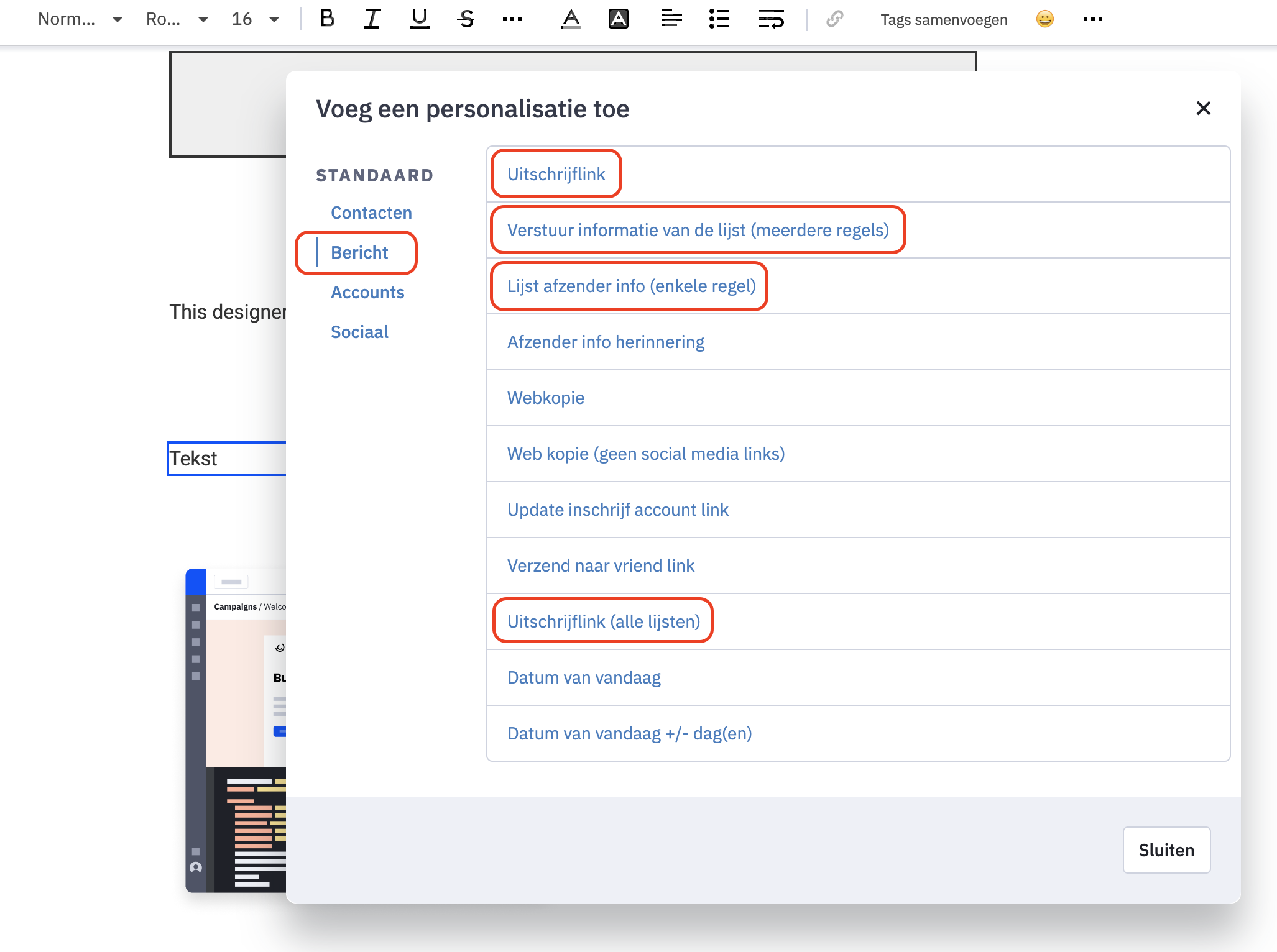This screenshot has height=952, width=1277.
Task: Choose Datum van vandaag +/- dag(en)
Action: [858, 734]
